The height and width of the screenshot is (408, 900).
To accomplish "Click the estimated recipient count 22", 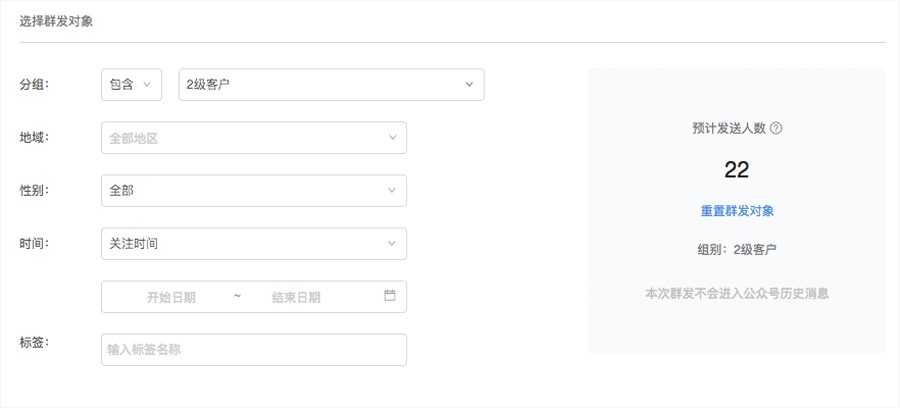I will pyautogui.click(x=737, y=170).
